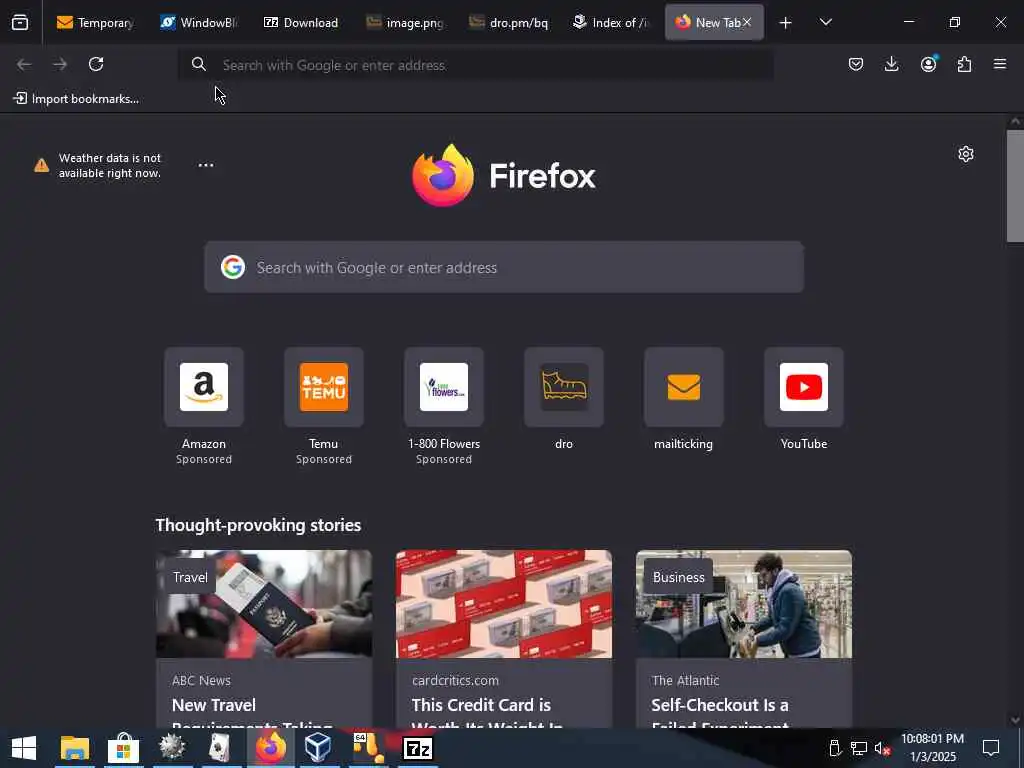This screenshot has height=768, width=1024.
Task: Click the Weather data not available message
Action: (110, 165)
